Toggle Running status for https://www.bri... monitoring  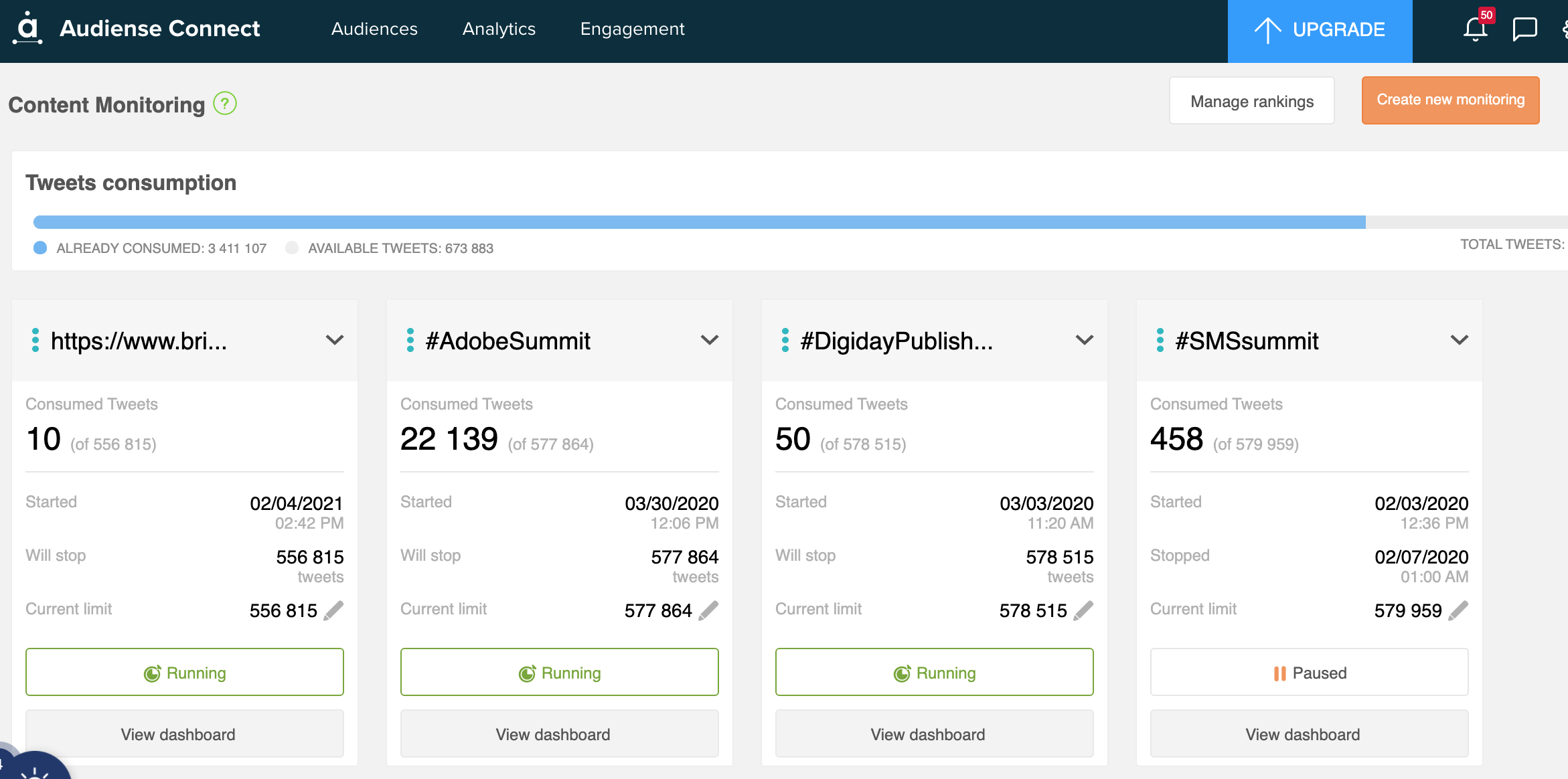185,672
